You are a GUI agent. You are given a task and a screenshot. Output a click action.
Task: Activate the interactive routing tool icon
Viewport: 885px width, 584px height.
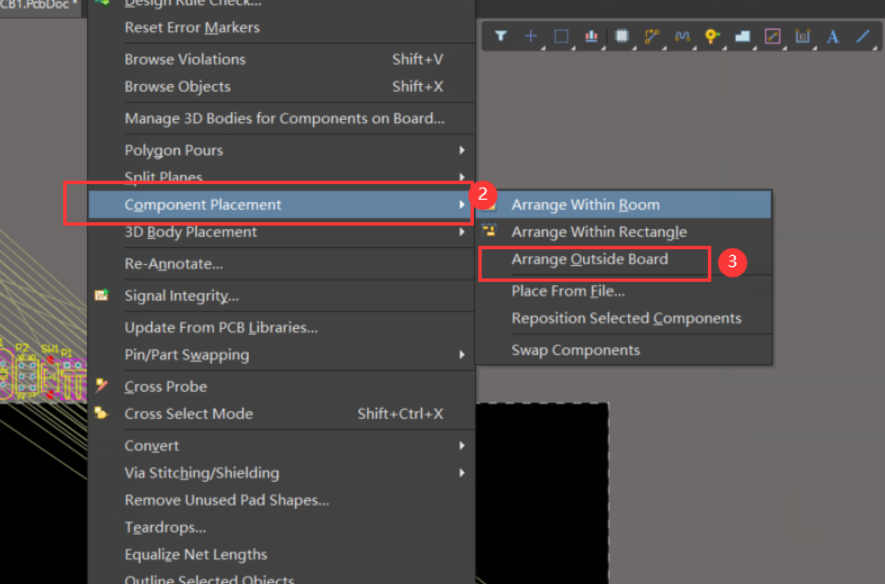(x=652, y=37)
